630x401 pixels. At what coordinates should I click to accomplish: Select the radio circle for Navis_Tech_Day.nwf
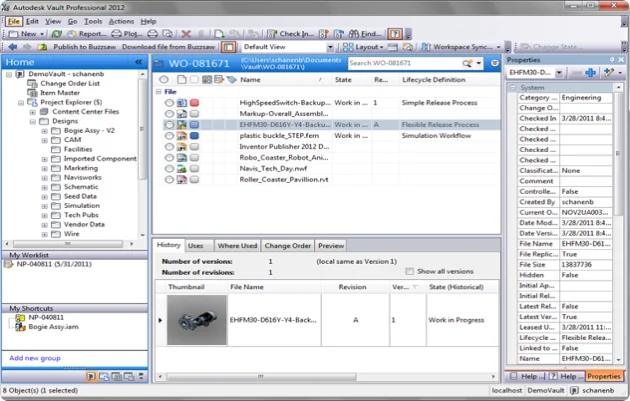click(169, 169)
